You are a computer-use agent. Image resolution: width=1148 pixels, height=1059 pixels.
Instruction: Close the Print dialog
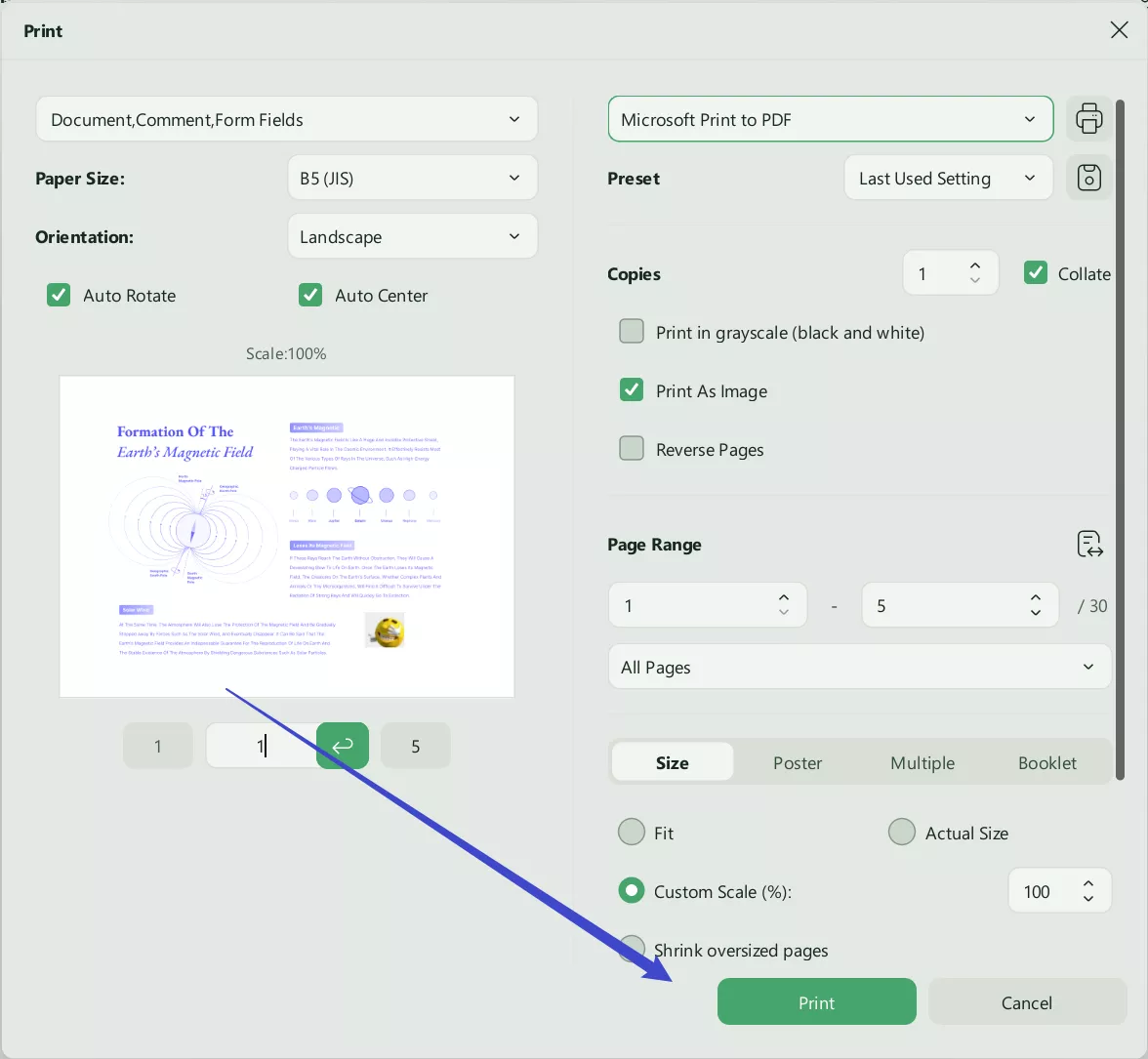(1119, 30)
